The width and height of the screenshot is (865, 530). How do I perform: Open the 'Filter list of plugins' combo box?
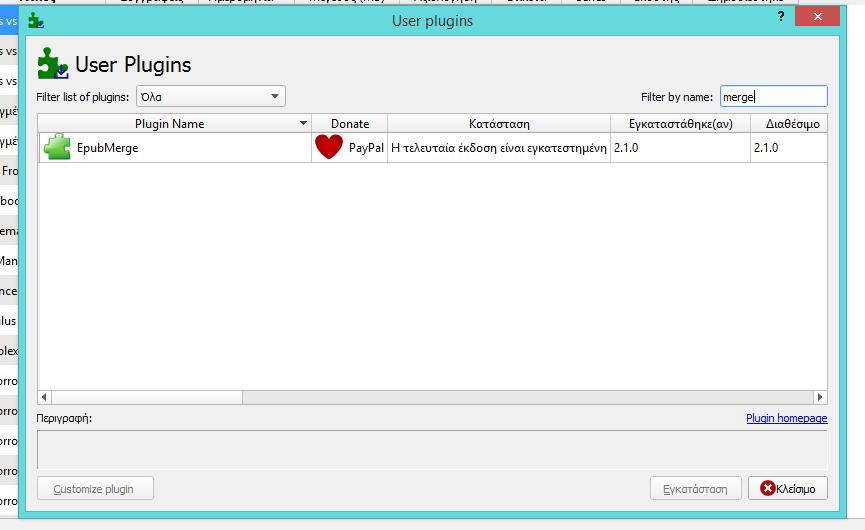point(211,97)
